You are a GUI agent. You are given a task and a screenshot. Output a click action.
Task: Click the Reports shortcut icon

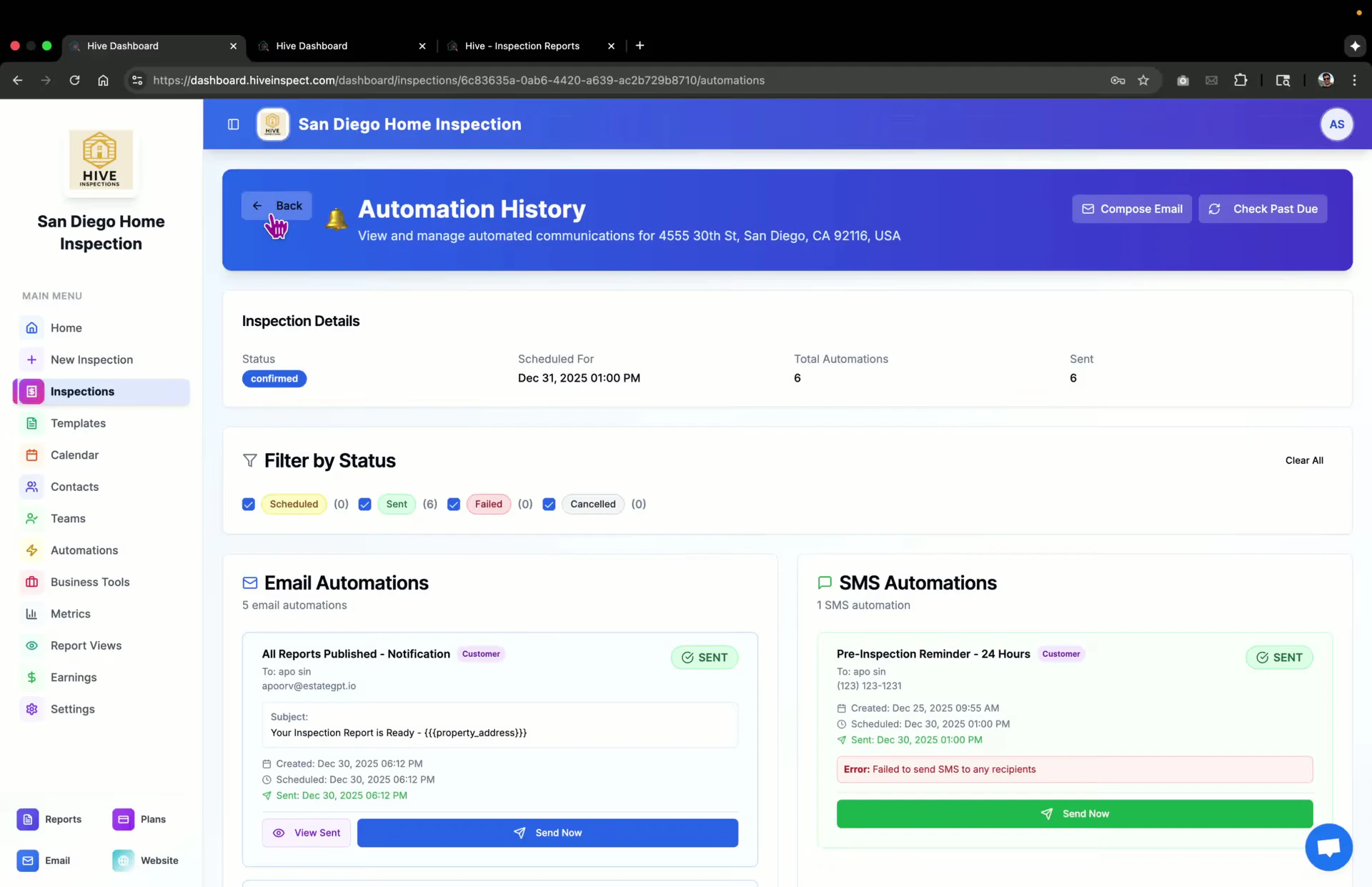pyautogui.click(x=27, y=819)
